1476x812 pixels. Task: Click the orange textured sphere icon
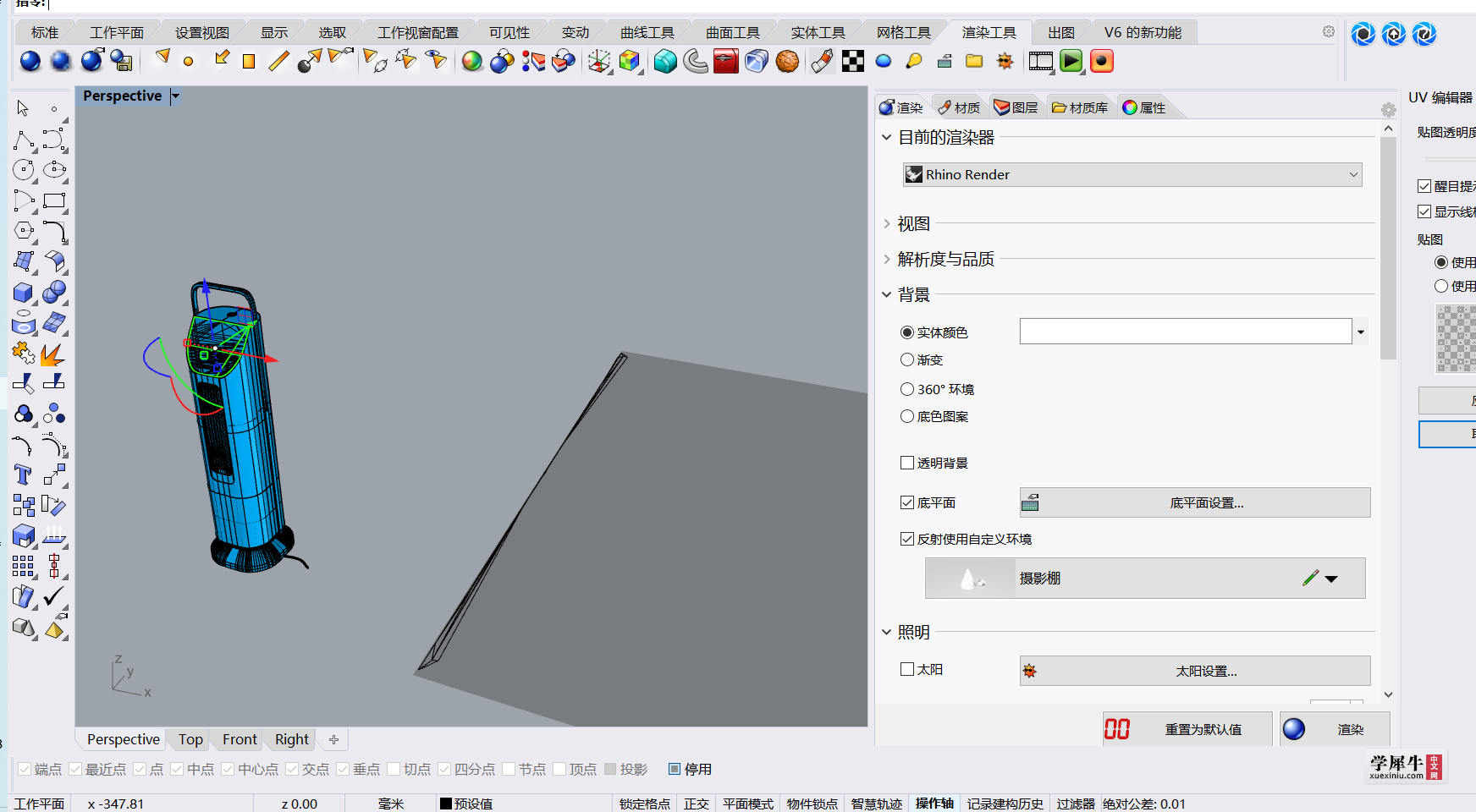click(x=787, y=61)
